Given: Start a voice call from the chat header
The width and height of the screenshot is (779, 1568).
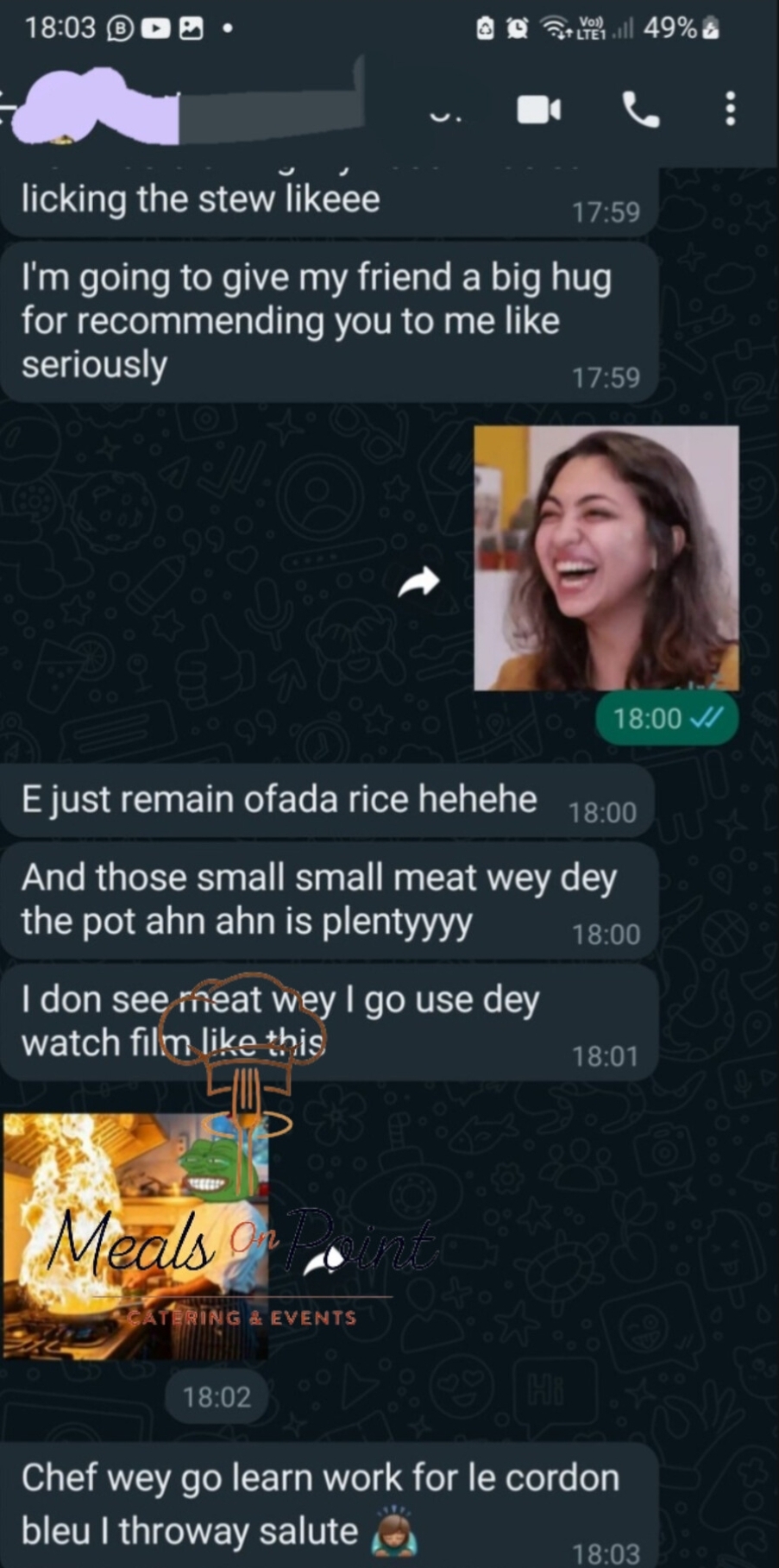Looking at the screenshot, I should coord(640,110).
